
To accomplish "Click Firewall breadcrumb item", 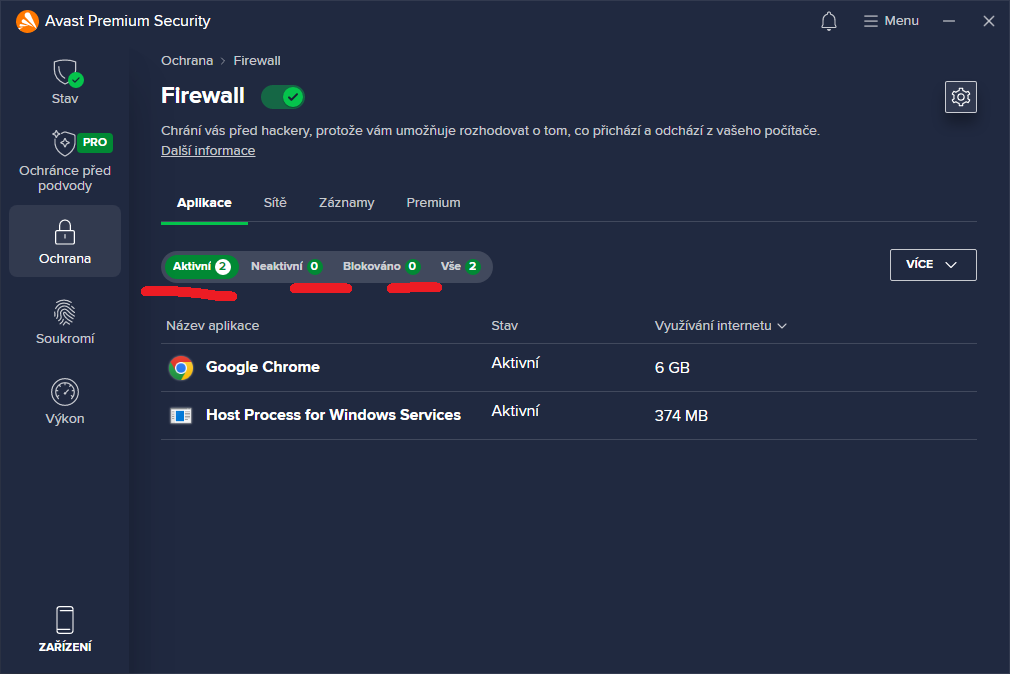I will 257,61.
